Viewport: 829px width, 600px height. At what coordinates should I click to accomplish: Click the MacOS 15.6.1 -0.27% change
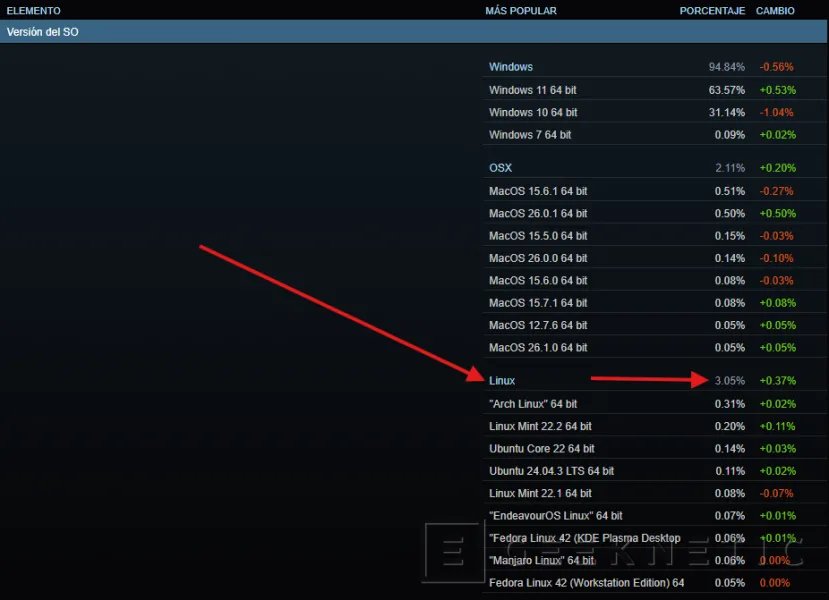776,191
